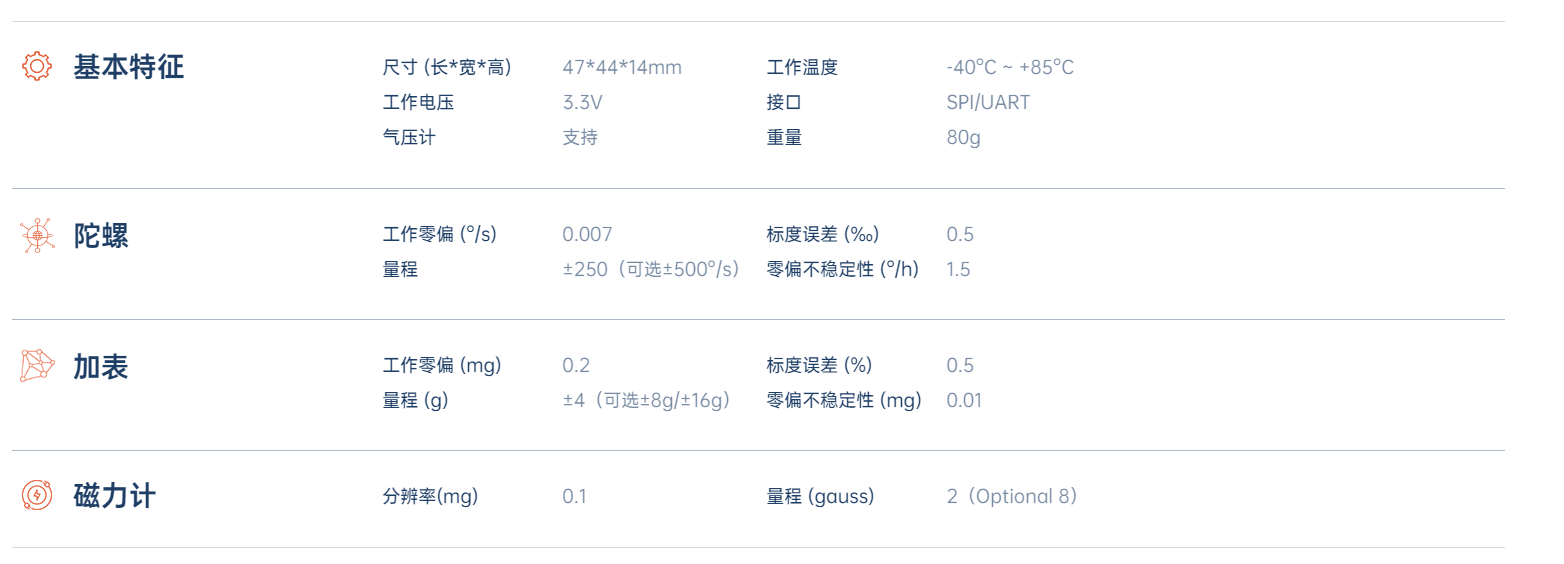1564x564 pixels.
Task: Select the 陀螺 section heading
Action: tap(101, 236)
